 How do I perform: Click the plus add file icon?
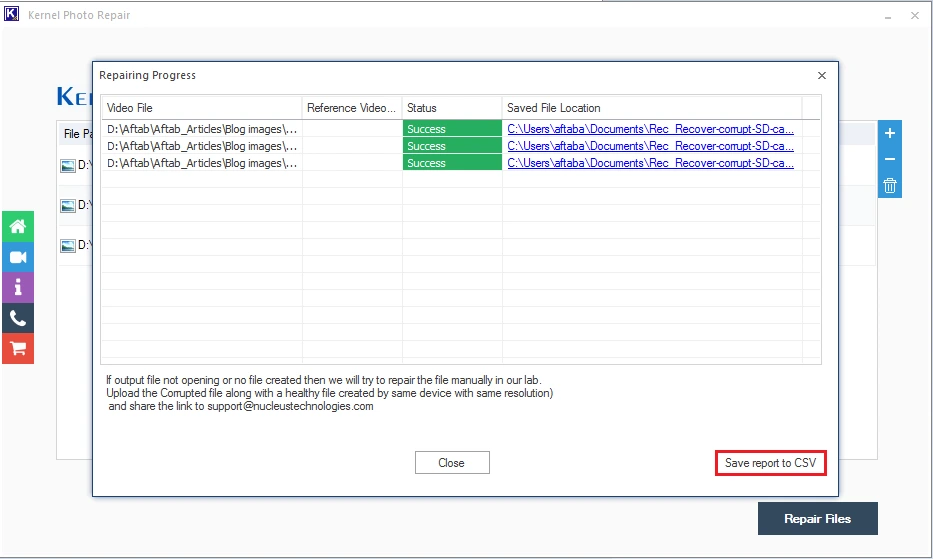coord(890,133)
